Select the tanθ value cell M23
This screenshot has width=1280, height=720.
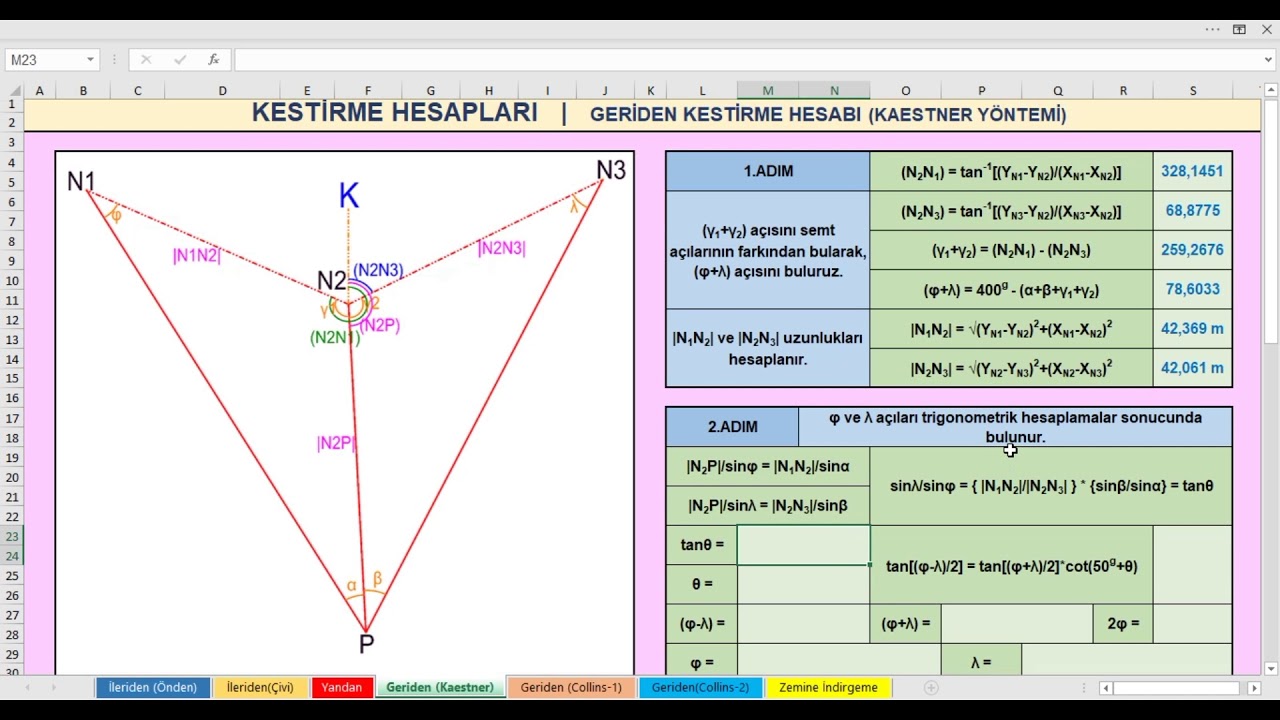coord(803,545)
